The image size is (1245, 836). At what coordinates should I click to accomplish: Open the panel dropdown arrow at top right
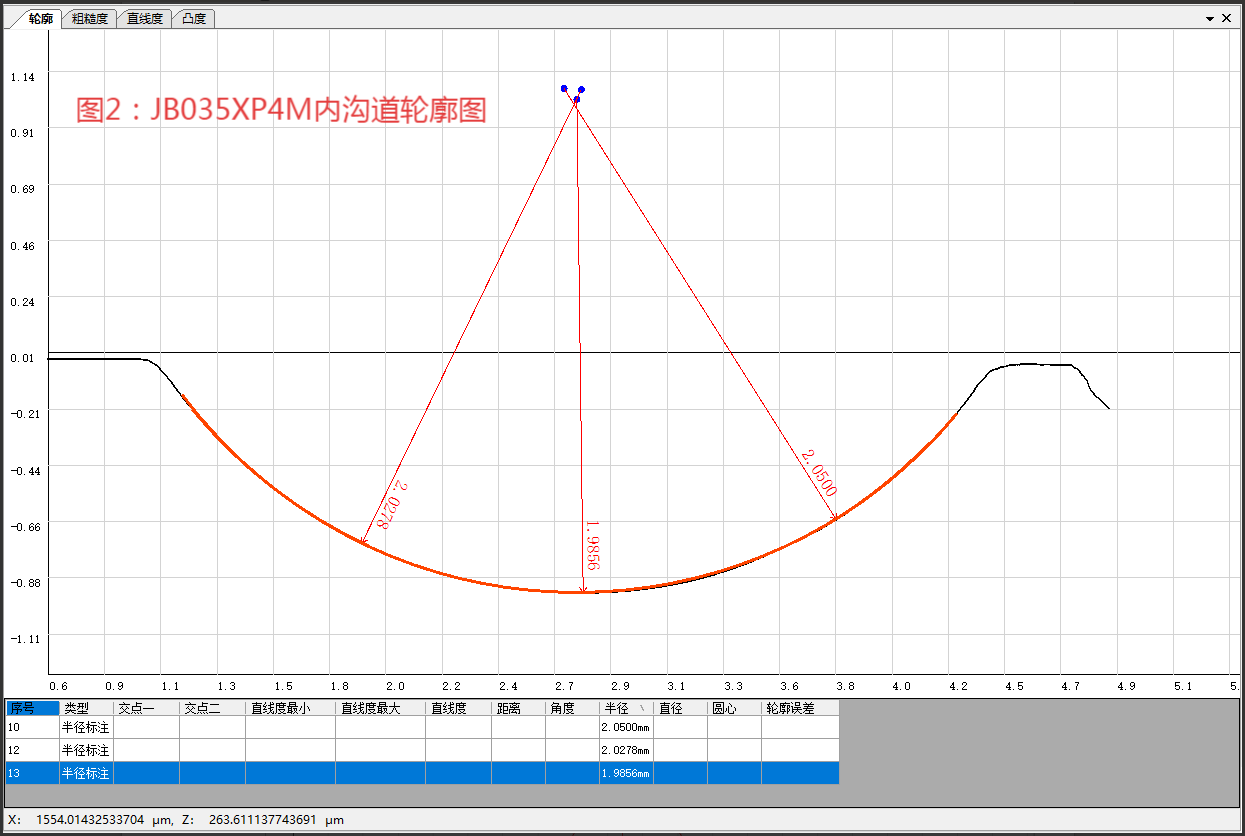(1210, 18)
